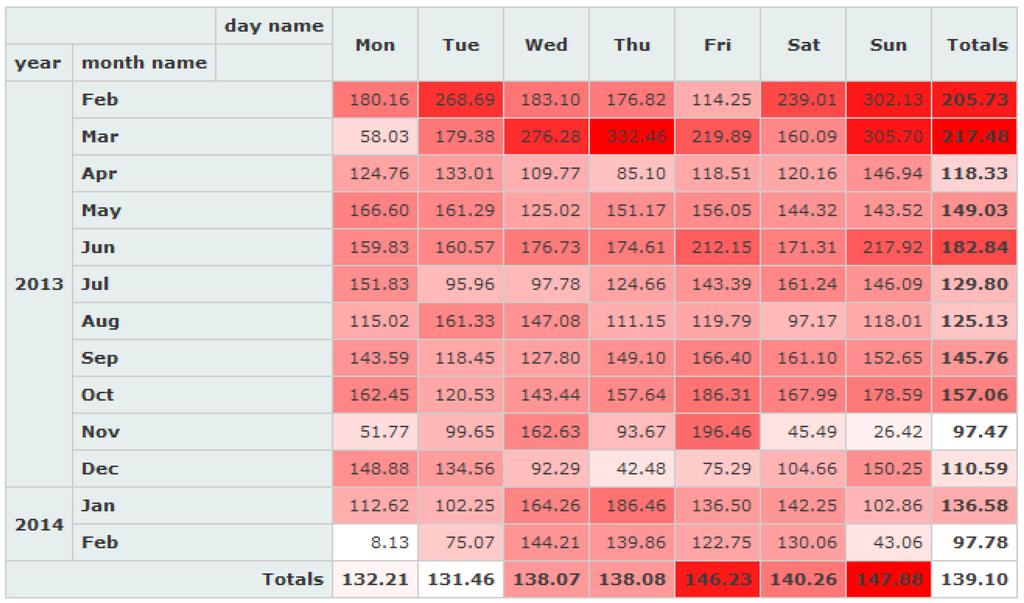Select the 2014 year row header
The height and width of the screenshot is (603, 1024).
[39, 524]
